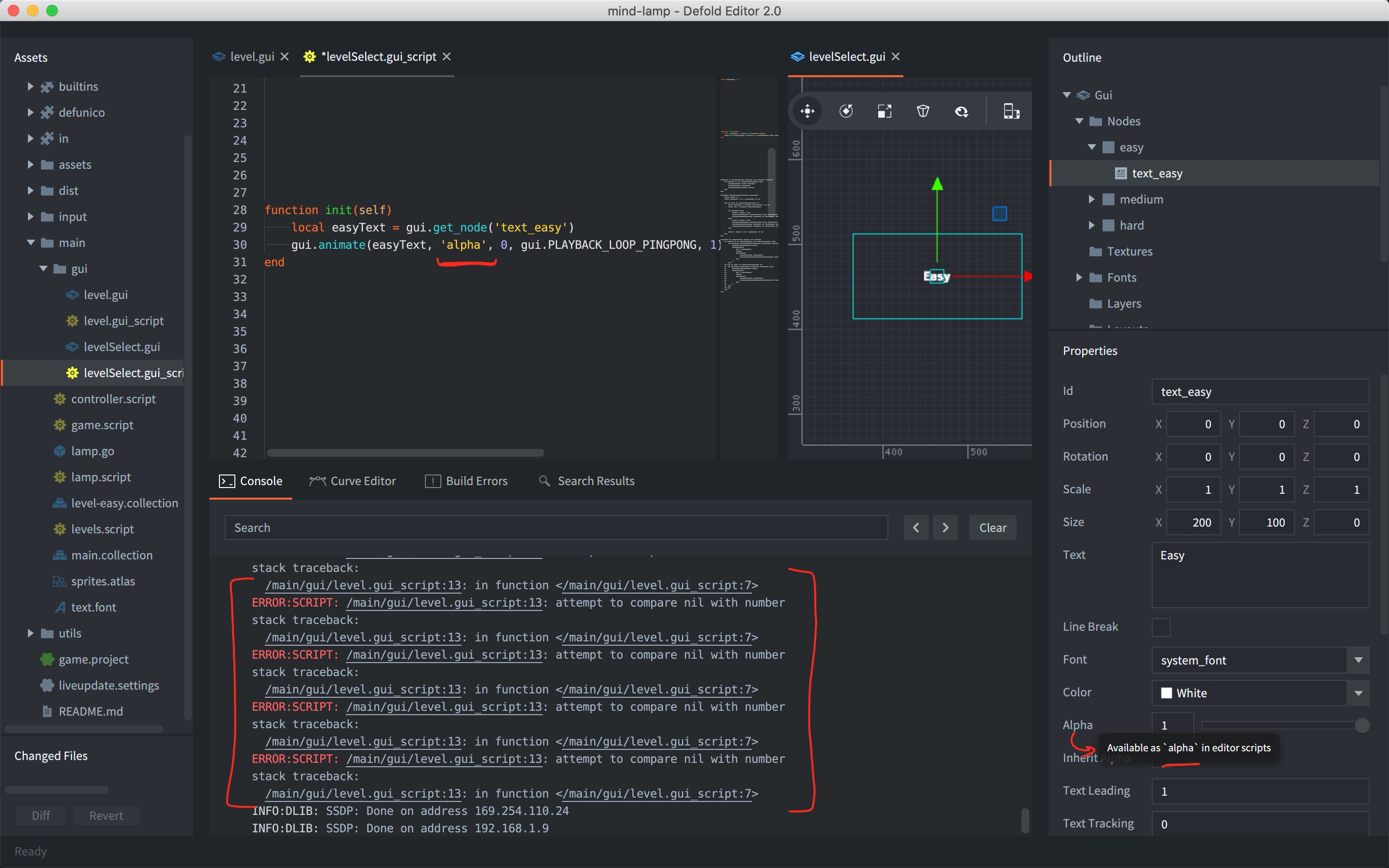Click the Curve Editor icon

click(x=317, y=481)
